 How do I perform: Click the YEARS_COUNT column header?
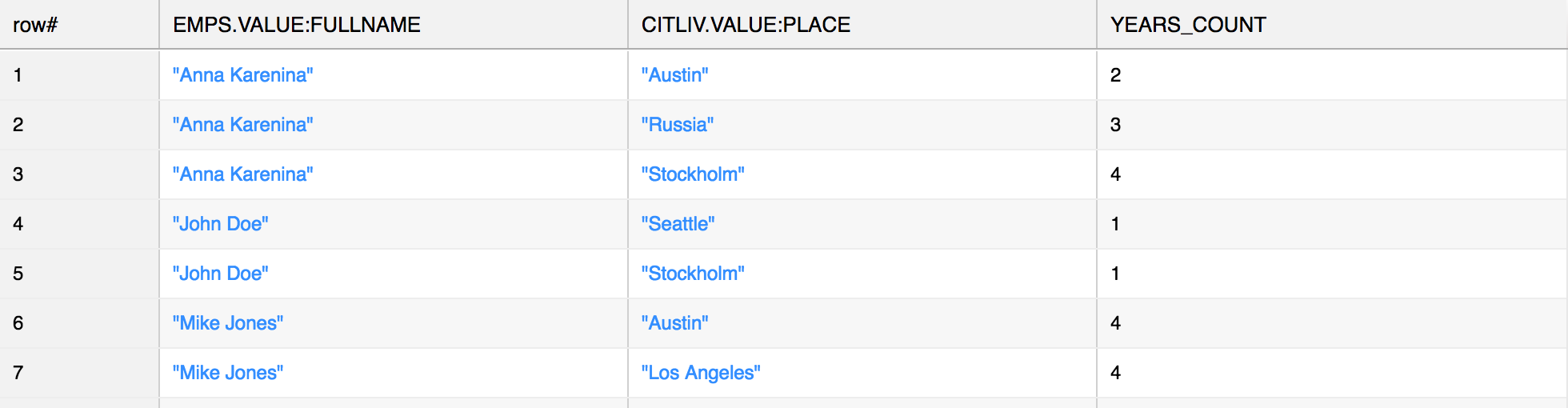(1188, 25)
